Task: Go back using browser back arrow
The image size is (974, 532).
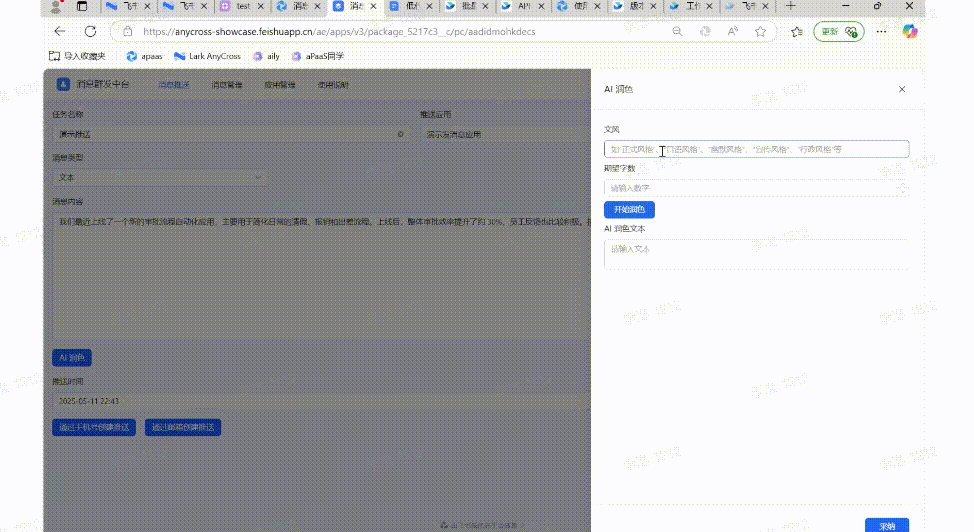Action: (x=60, y=32)
